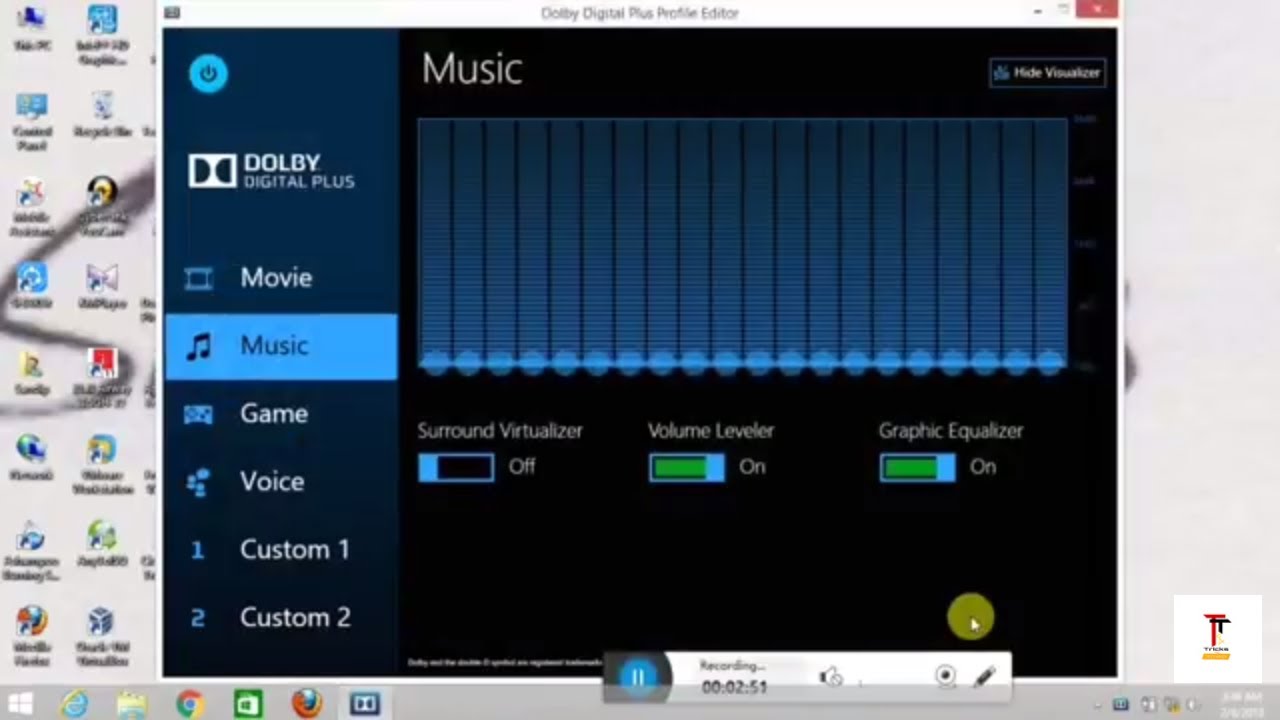Select the Control Panel desktop icon
1280x720 pixels.
[32, 121]
